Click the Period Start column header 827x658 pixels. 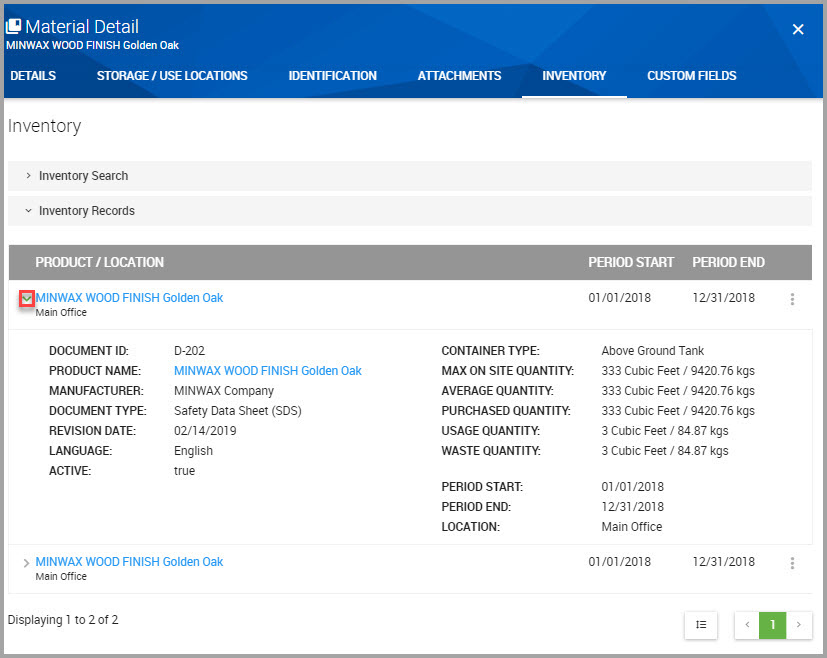click(631, 263)
